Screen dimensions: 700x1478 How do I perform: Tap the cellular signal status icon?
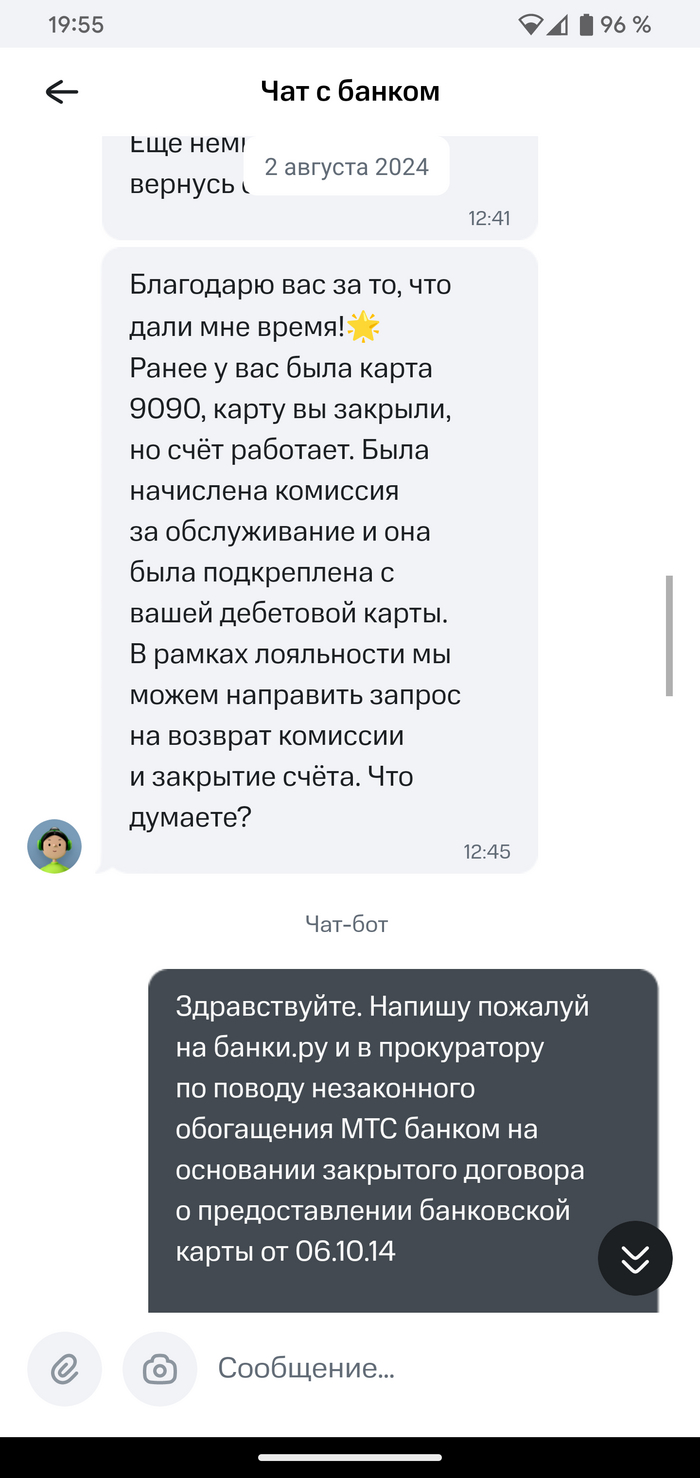tap(558, 25)
